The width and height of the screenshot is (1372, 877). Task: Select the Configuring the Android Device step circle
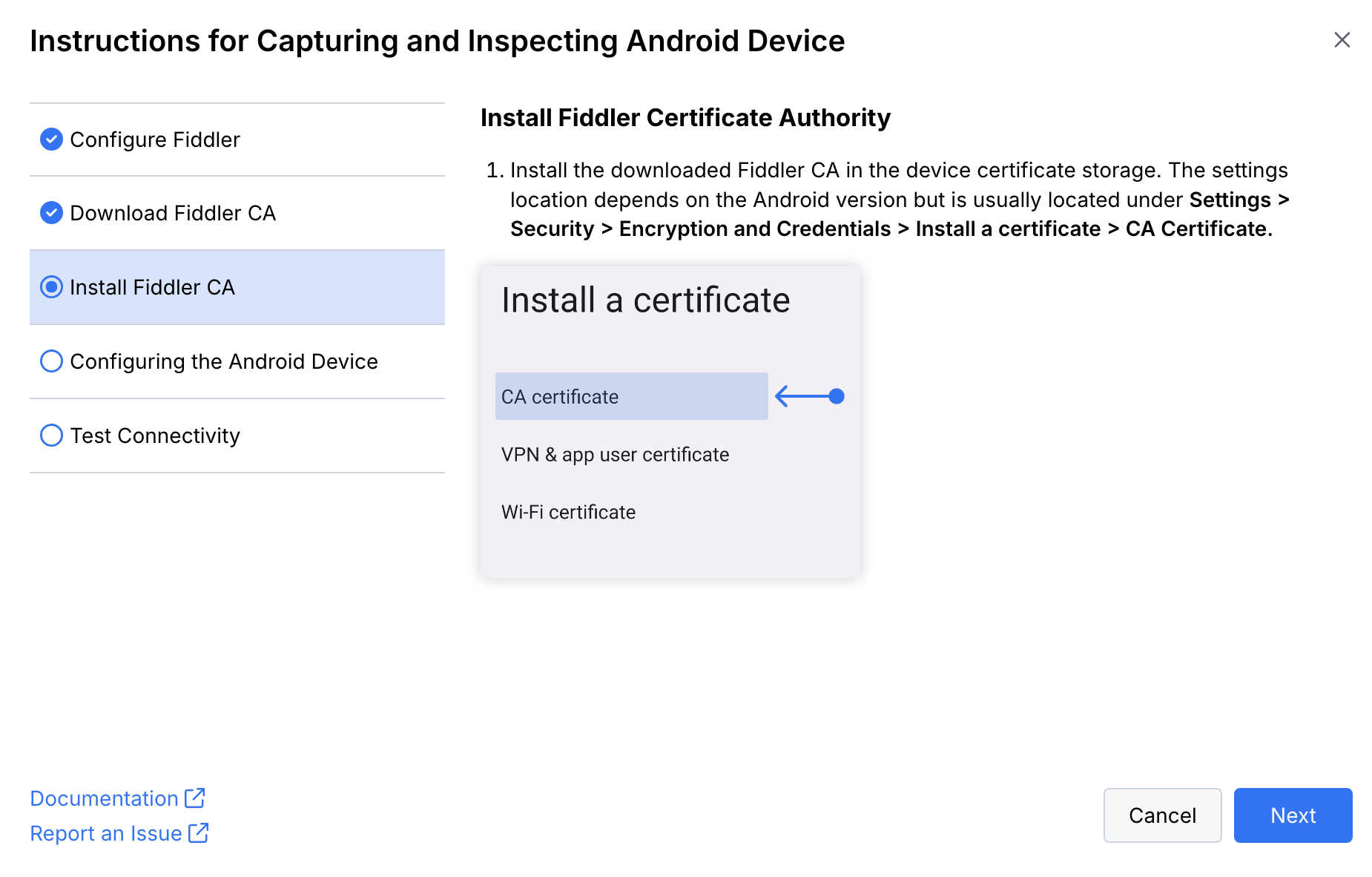click(51, 361)
